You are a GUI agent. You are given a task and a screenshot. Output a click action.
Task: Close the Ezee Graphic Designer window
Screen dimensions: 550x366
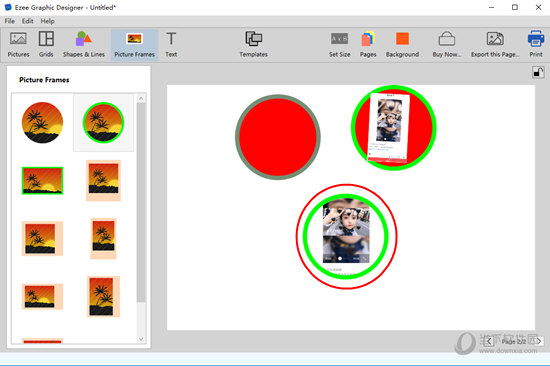pyautogui.click(x=539, y=7)
